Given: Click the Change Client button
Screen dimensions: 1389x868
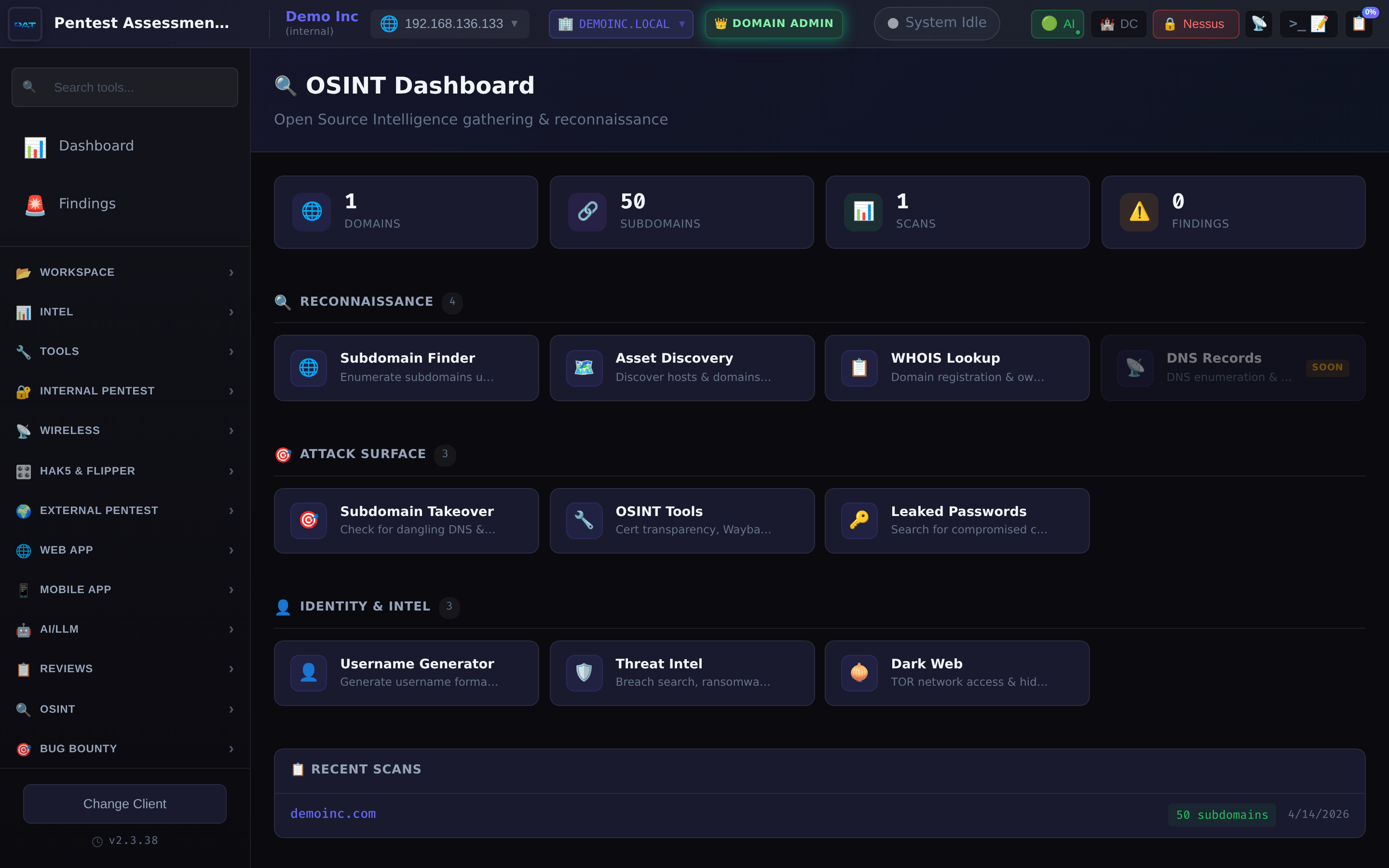Looking at the screenshot, I should (x=124, y=804).
